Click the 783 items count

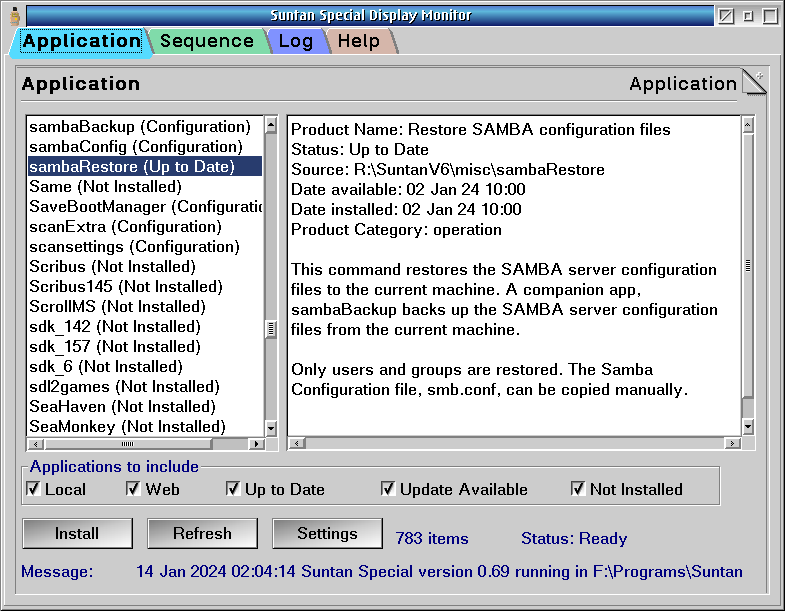[x=432, y=538]
